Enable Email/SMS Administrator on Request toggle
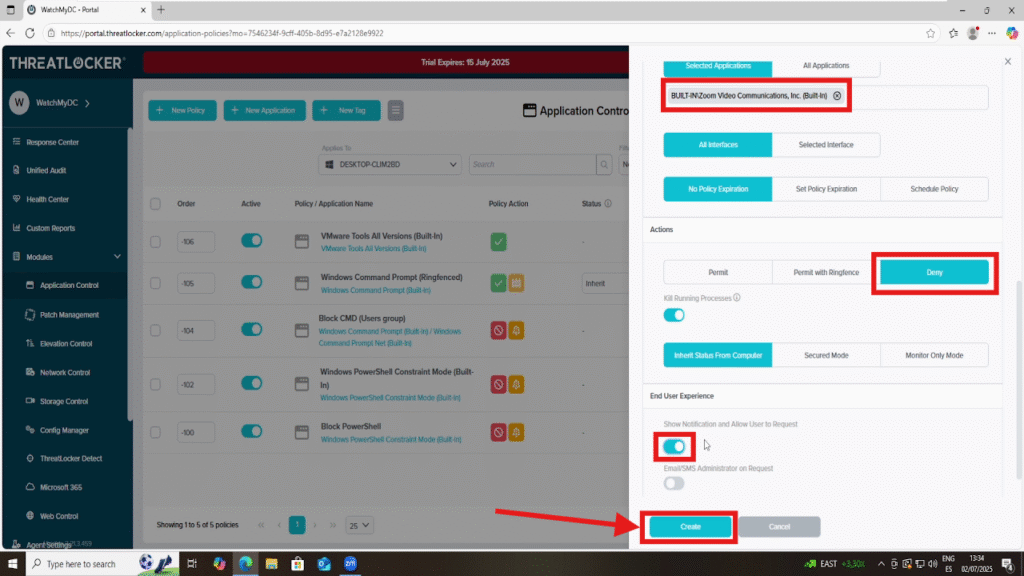Viewport: 1024px width, 576px height. [x=673, y=484]
